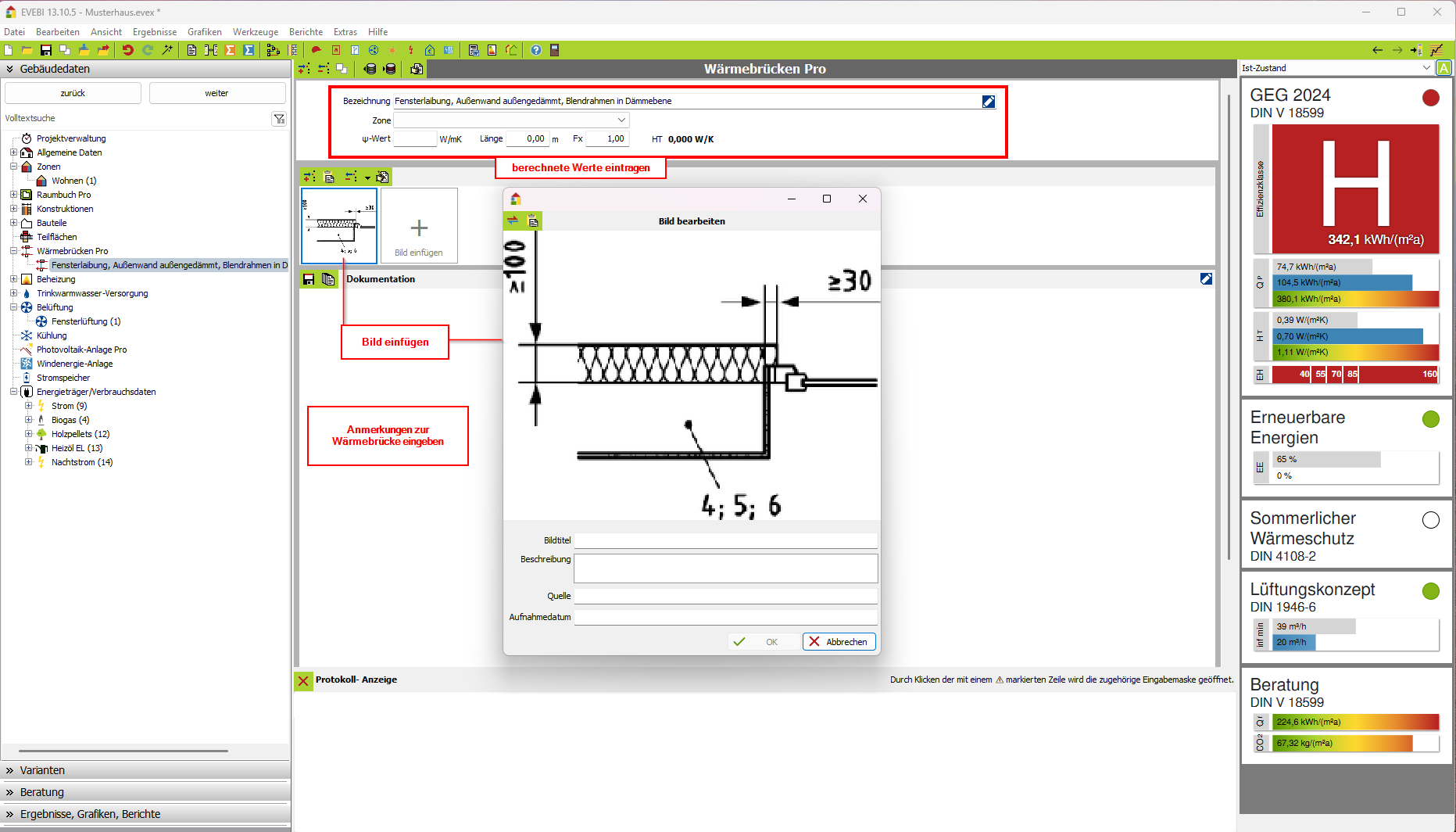This screenshot has height=832, width=1456.
Task: Click into the Bildtitel input field
Action: coord(725,540)
